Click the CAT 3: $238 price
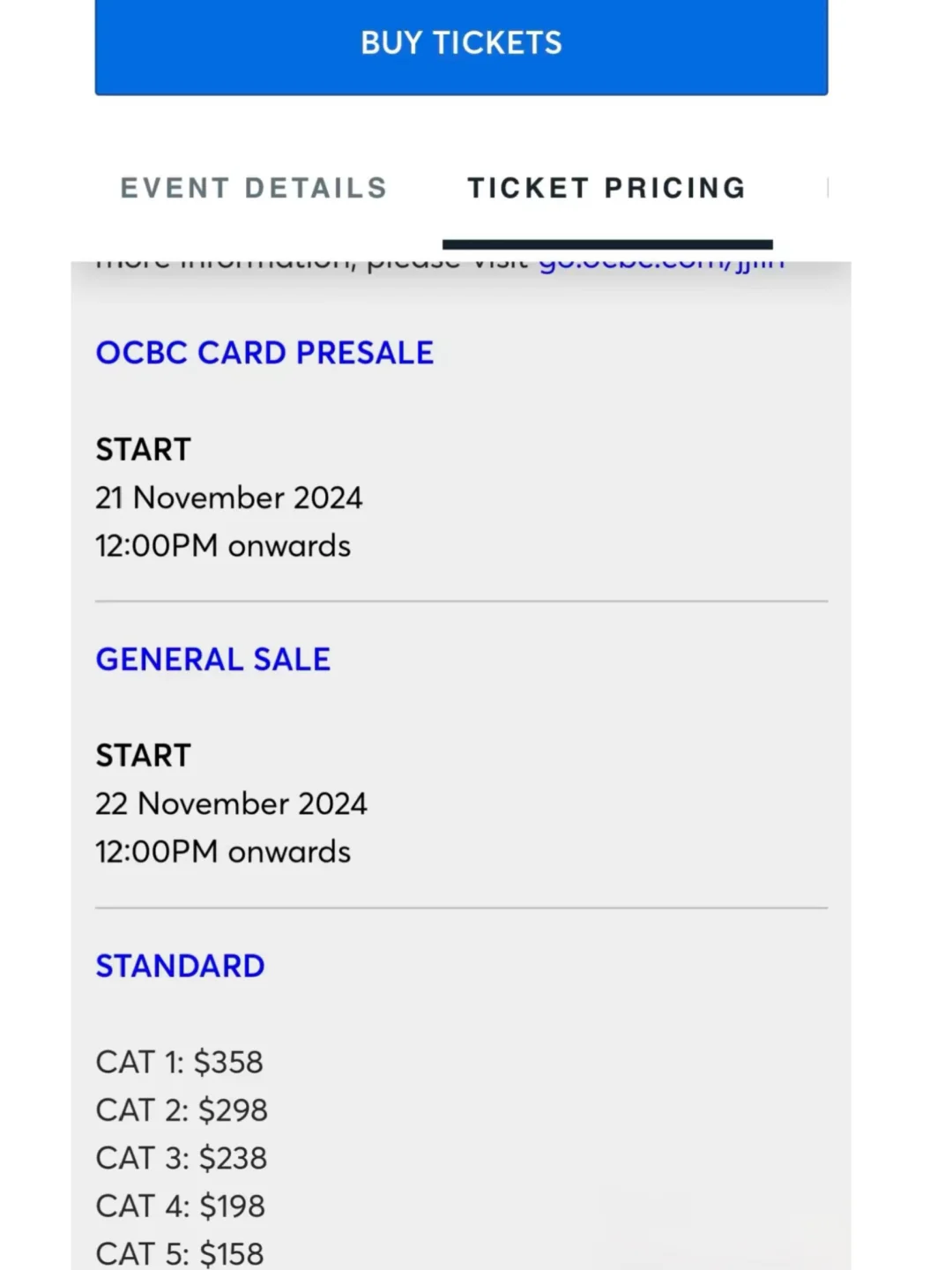The image size is (952, 1270). [x=181, y=1159]
